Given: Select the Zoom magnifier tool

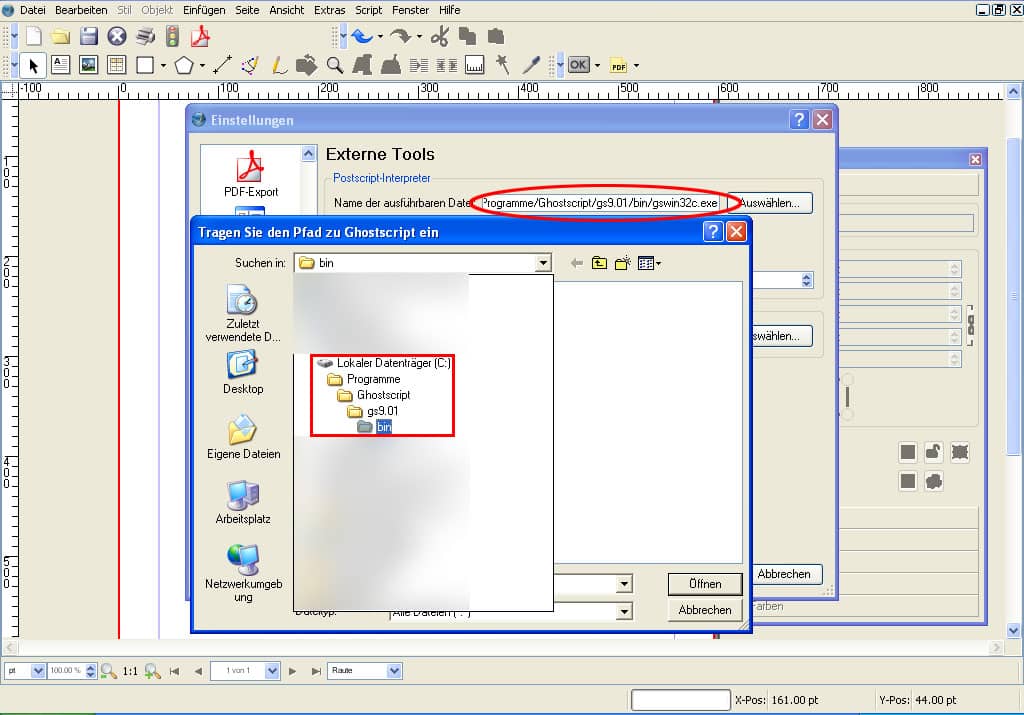Looking at the screenshot, I should [x=336, y=64].
